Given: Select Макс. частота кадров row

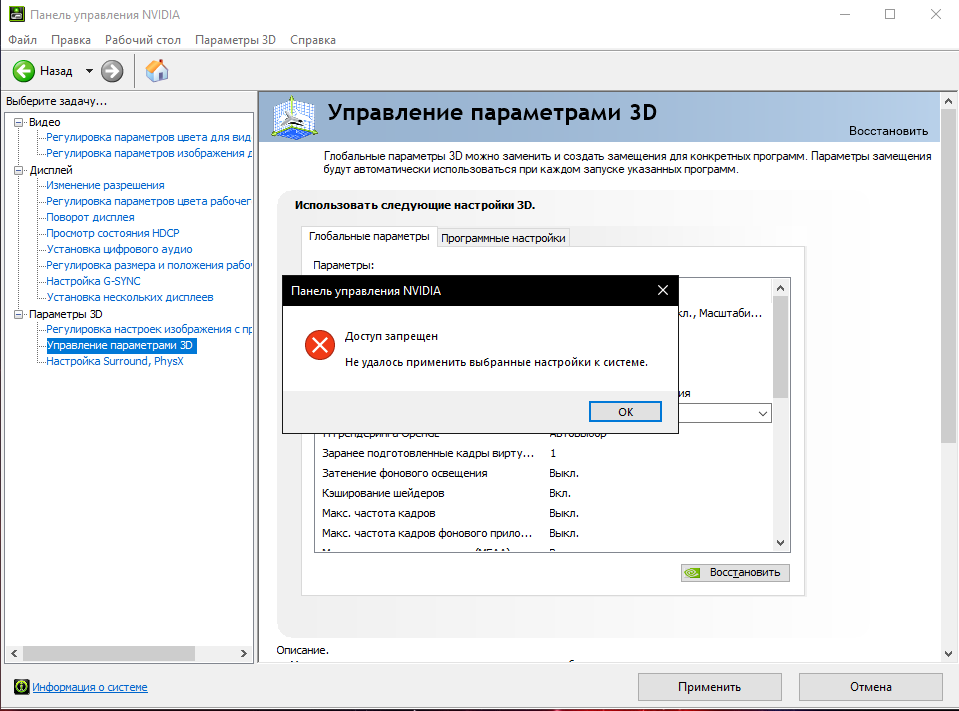Looking at the screenshot, I should 543,513.
